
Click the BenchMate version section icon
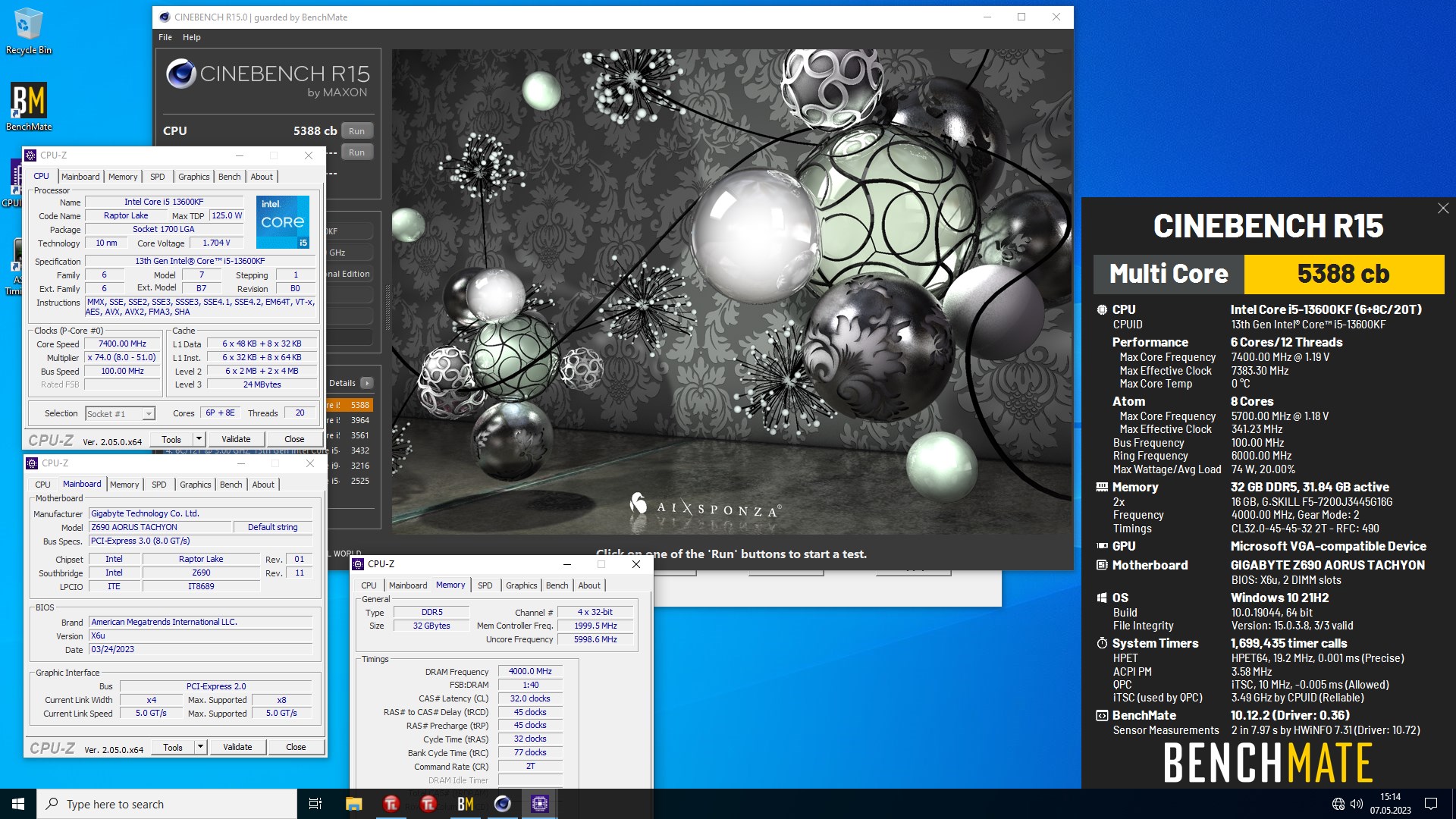coord(1102,715)
